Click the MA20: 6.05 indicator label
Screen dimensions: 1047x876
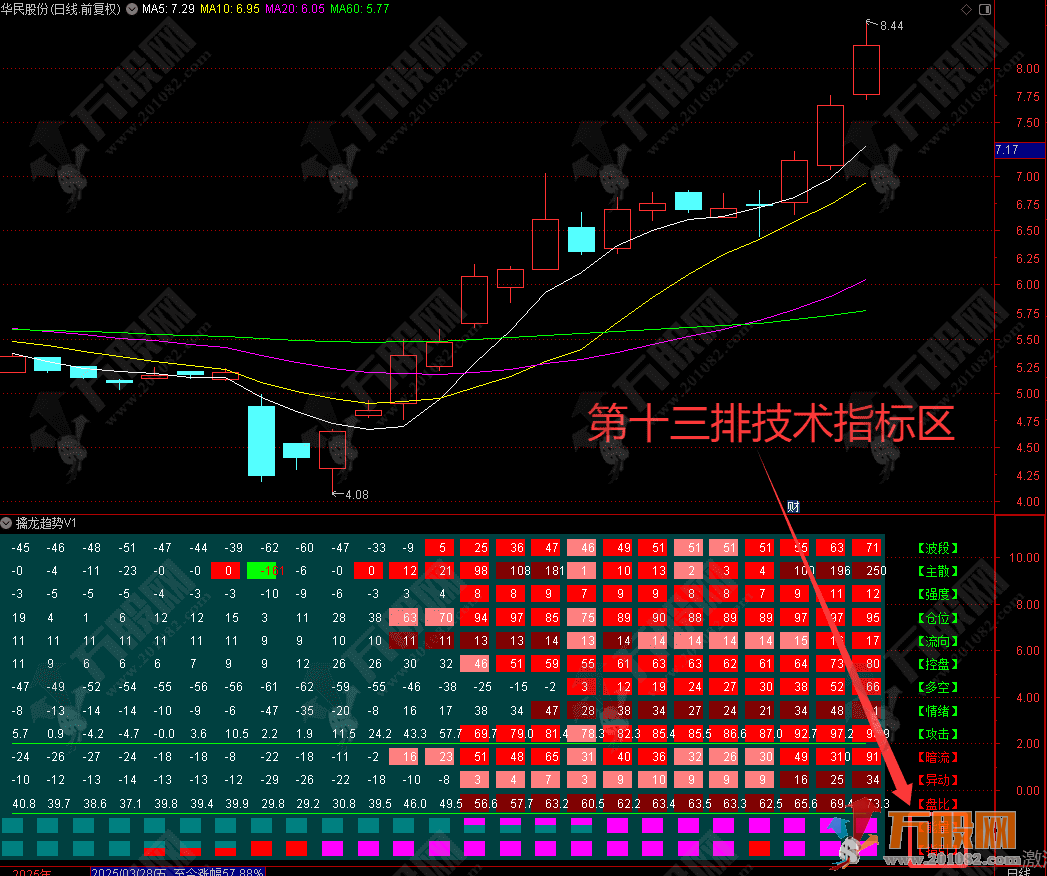click(294, 9)
